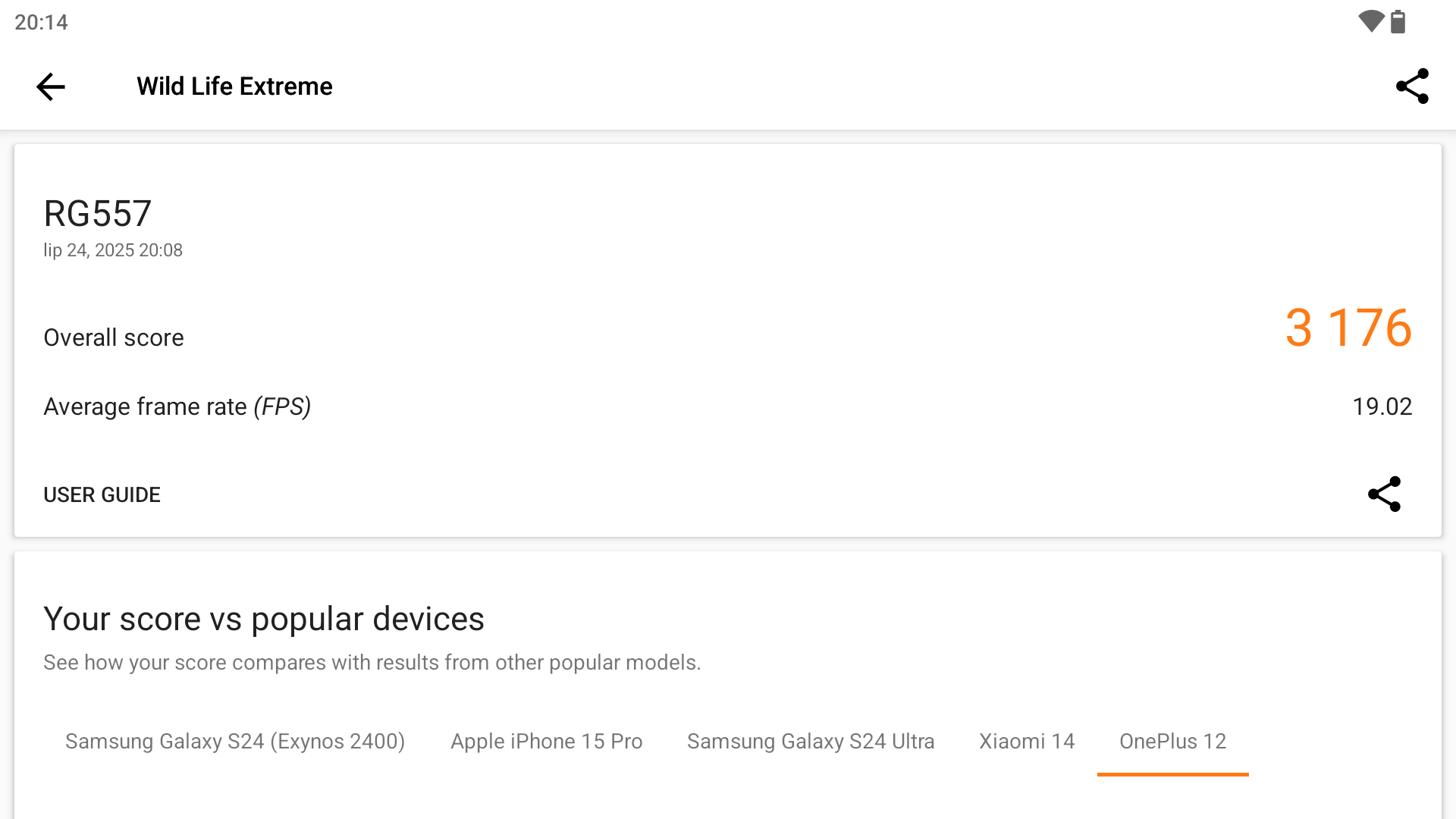This screenshot has width=1456, height=819.
Task: Tap the Wi-Fi status icon
Action: [1371, 21]
